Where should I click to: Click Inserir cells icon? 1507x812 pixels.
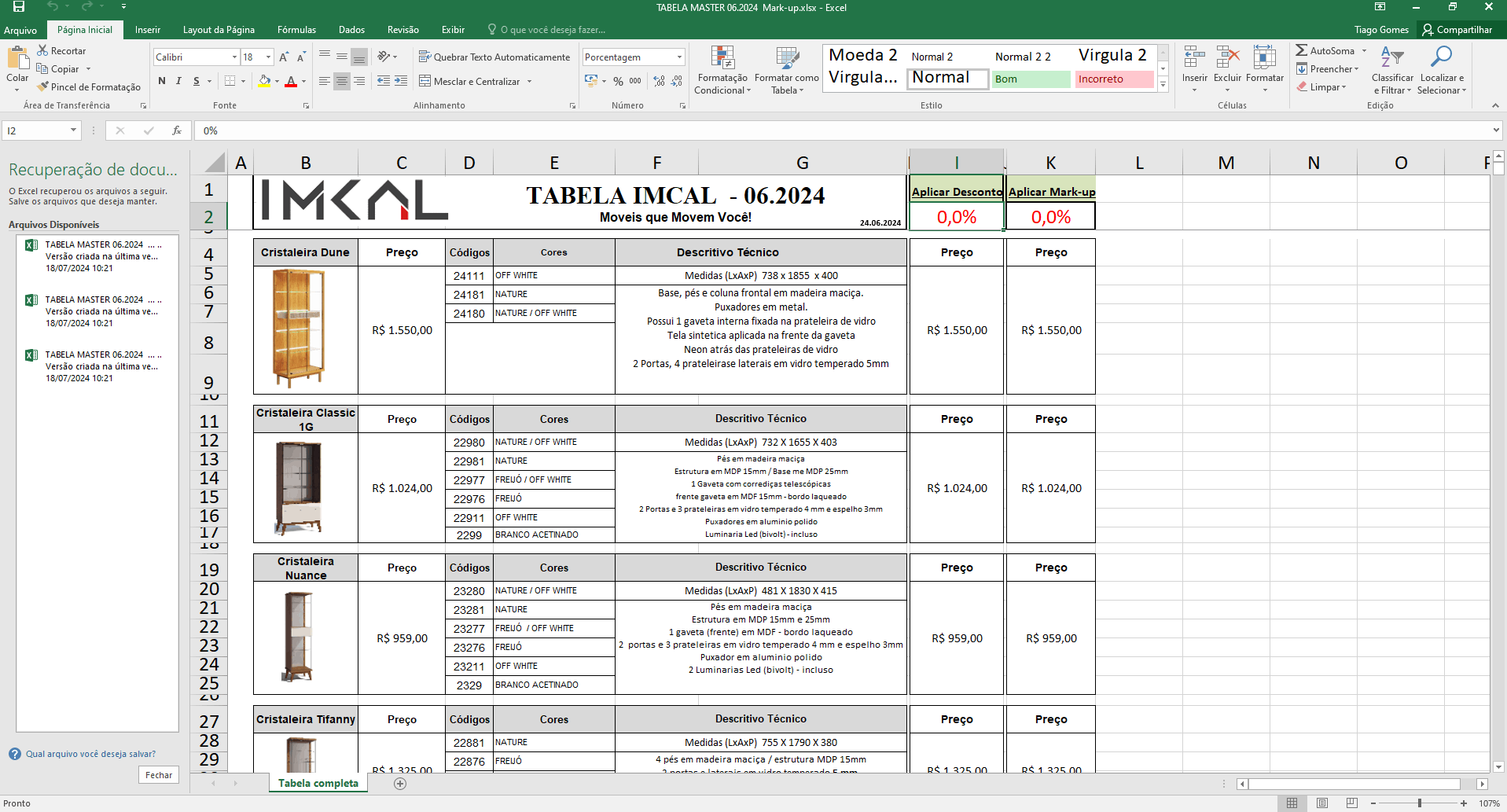point(1194,57)
